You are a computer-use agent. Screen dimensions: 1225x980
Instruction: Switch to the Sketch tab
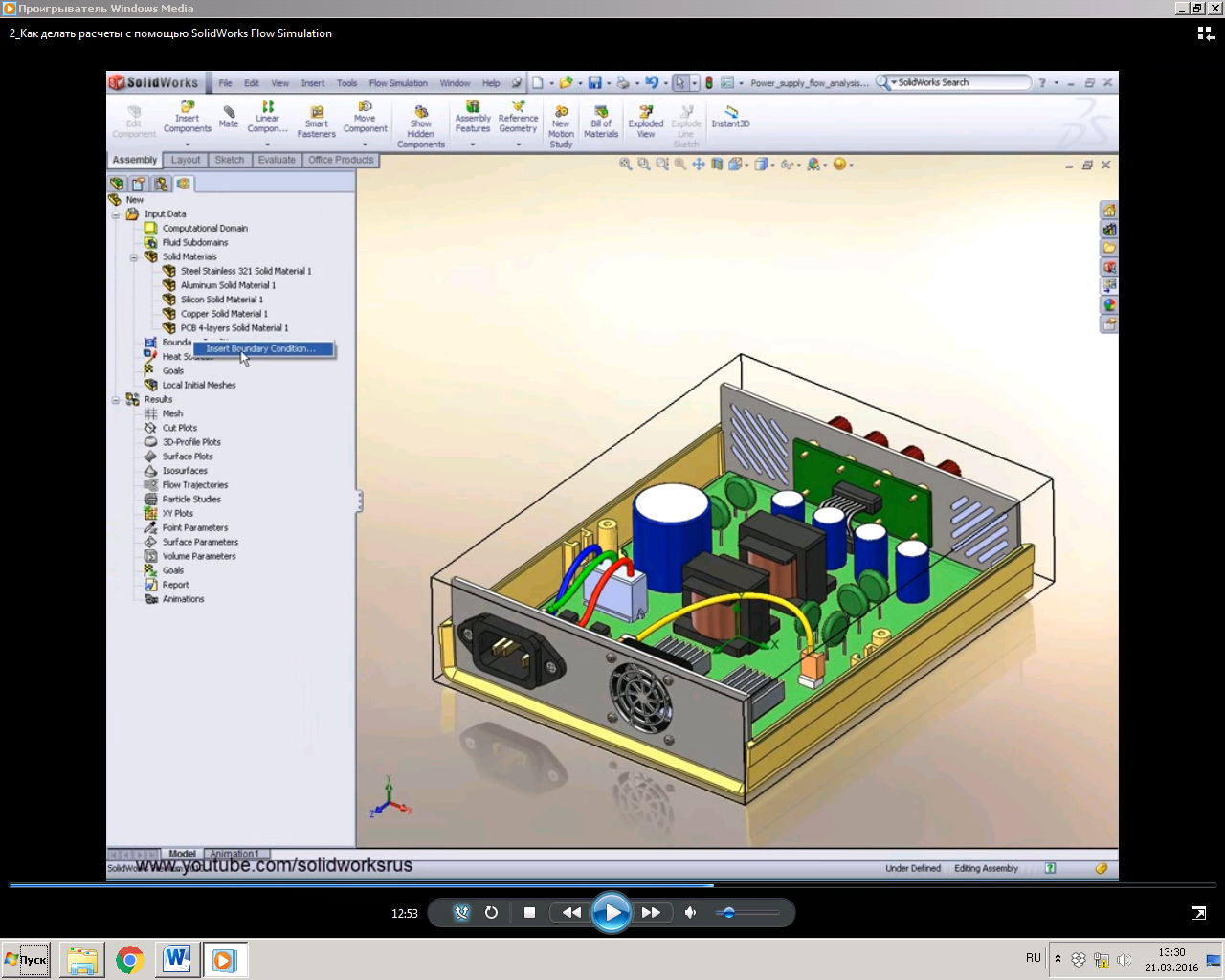(229, 160)
